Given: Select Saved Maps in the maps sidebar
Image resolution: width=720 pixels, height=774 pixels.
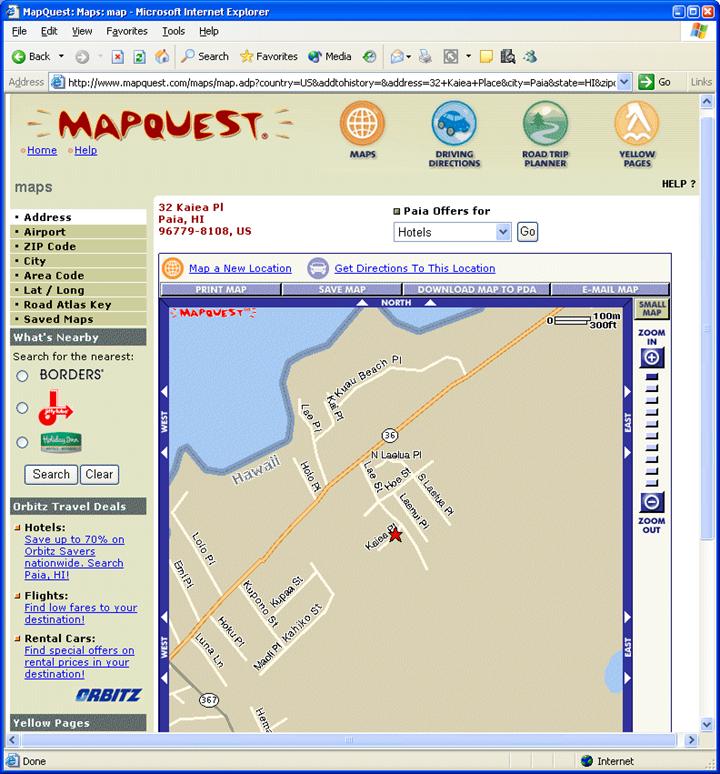Looking at the screenshot, I should [x=78, y=319].
